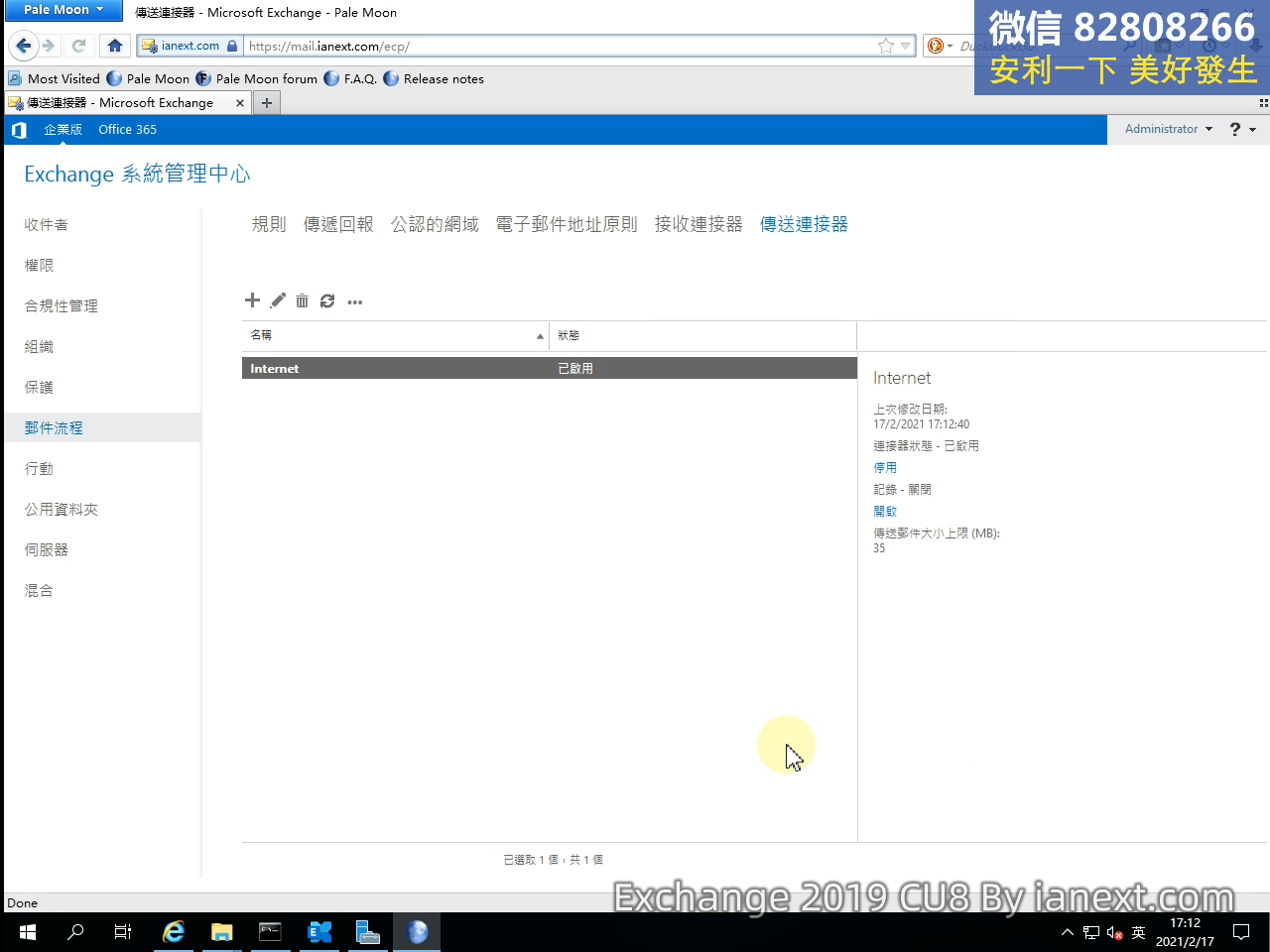Select 郵件流程 in the sidebar
This screenshot has width=1270, height=952.
[x=102, y=428]
